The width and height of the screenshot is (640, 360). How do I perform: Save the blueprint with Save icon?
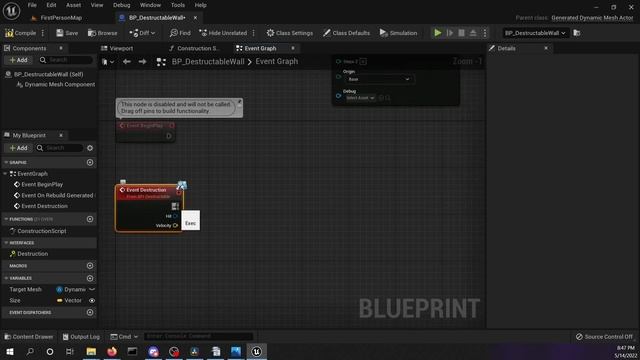(x=67, y=33)
